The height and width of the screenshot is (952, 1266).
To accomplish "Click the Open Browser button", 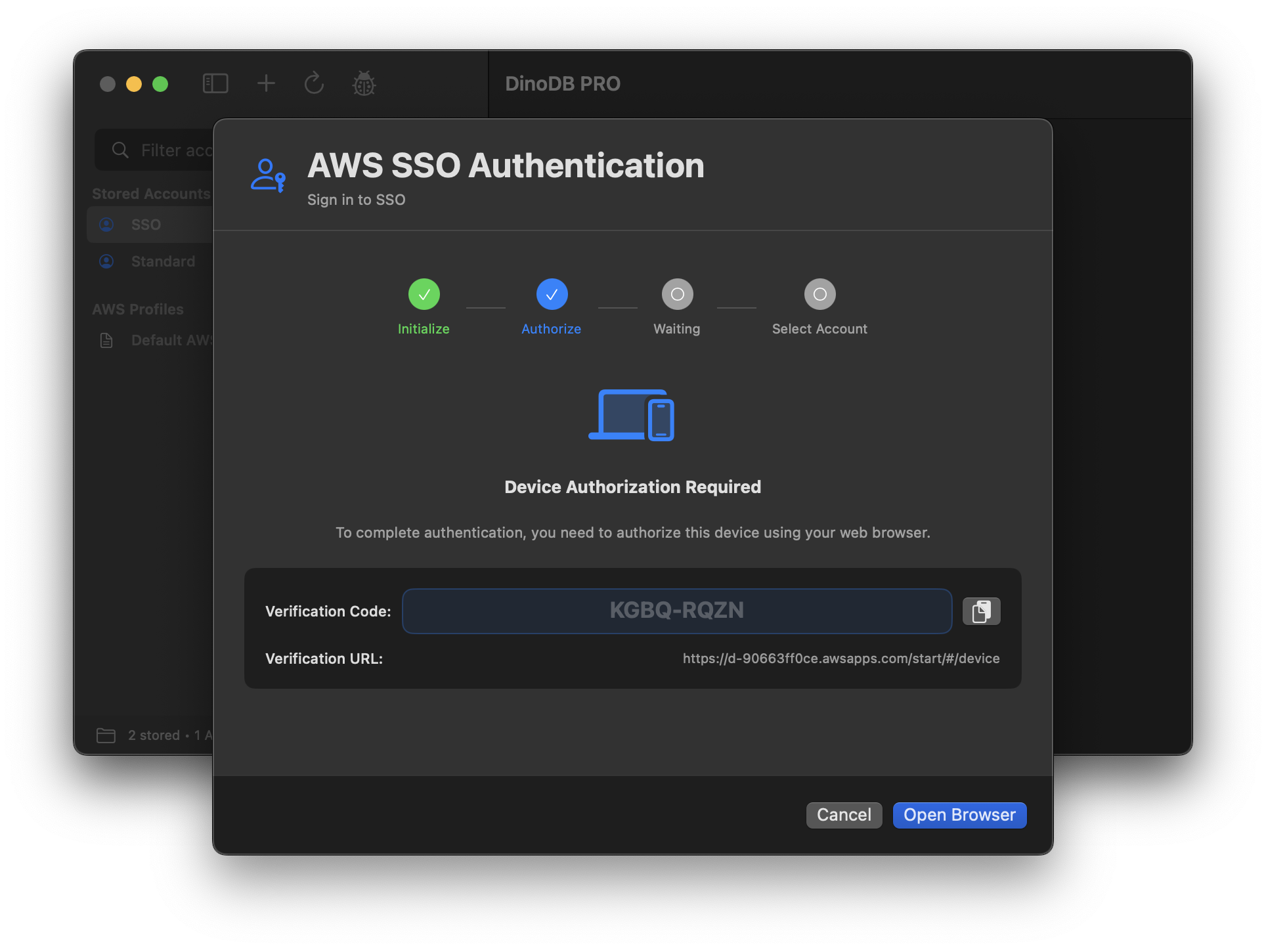I will click(959, 815).
